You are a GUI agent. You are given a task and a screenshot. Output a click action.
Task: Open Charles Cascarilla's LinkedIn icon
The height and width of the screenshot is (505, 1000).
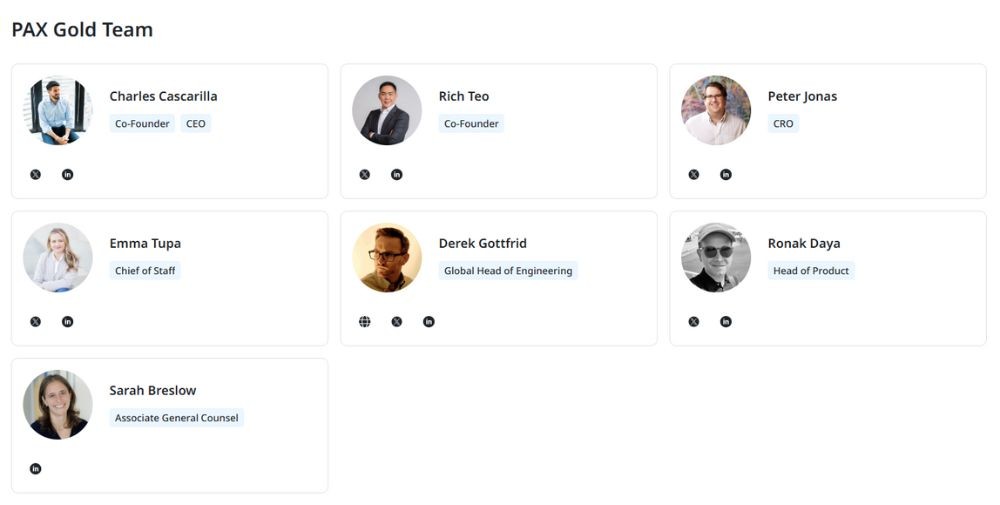68,175
